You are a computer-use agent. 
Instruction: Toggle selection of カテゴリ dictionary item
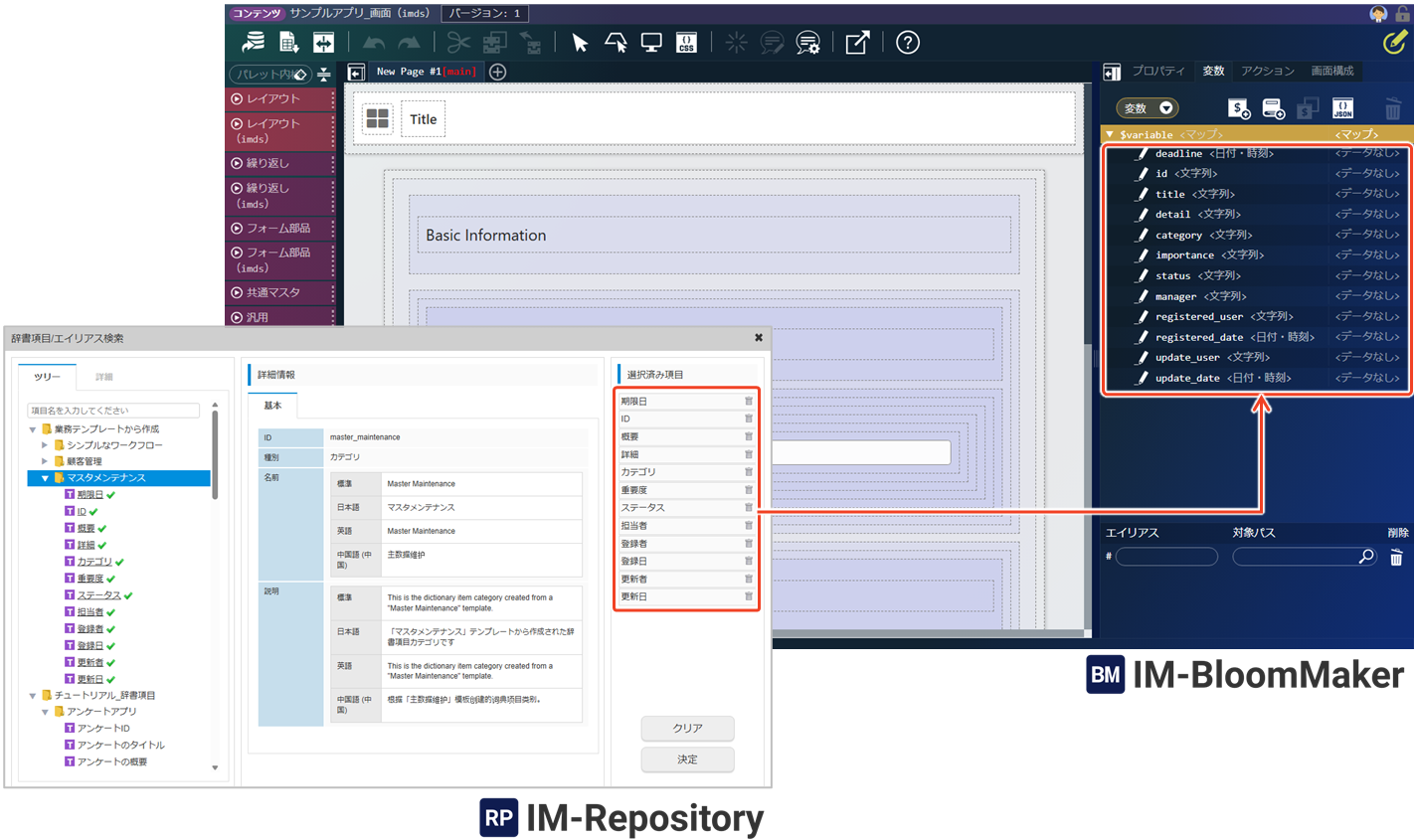tap(94, 562)
